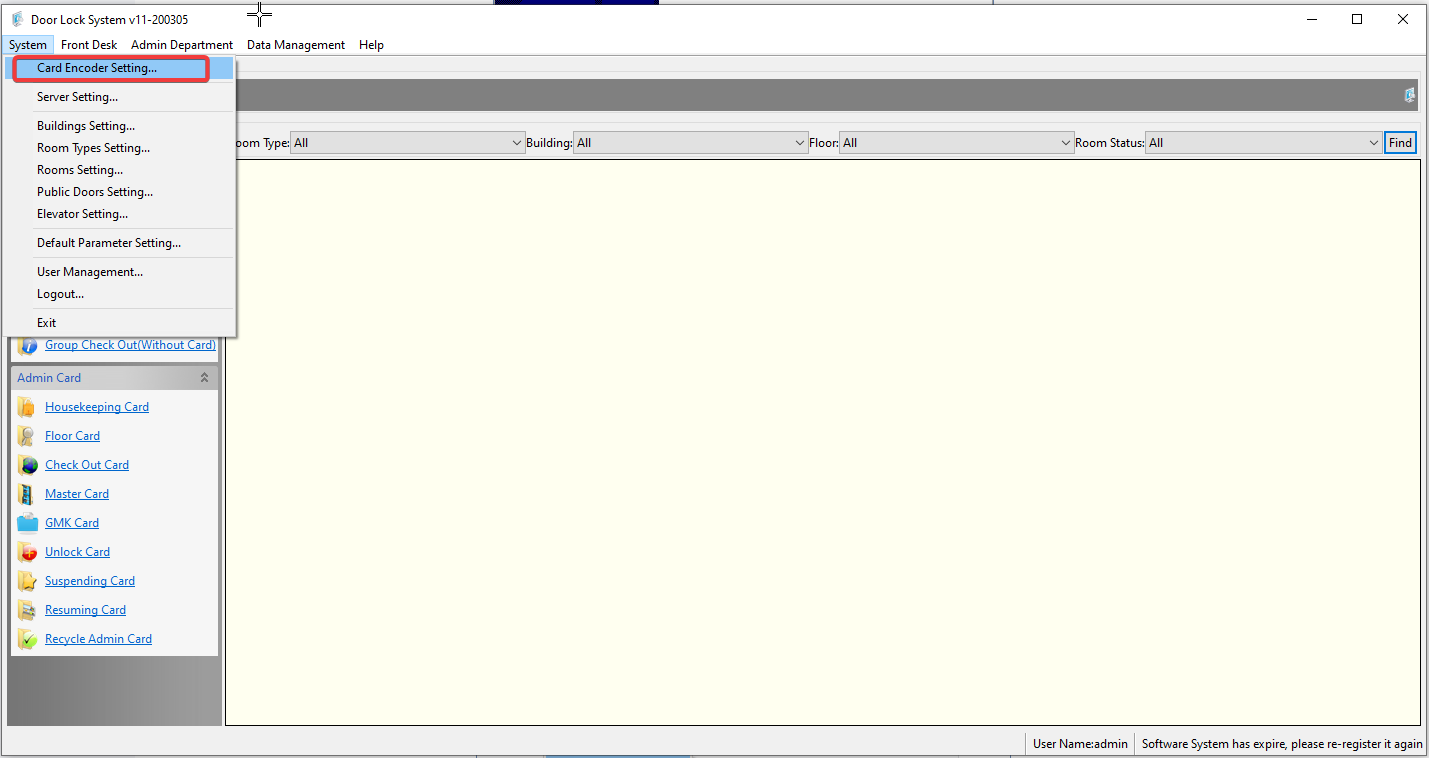The height and width of the screenshot is (758, 1429).
Task: Close the Door Lock System window
Action: coord(1403,19)
